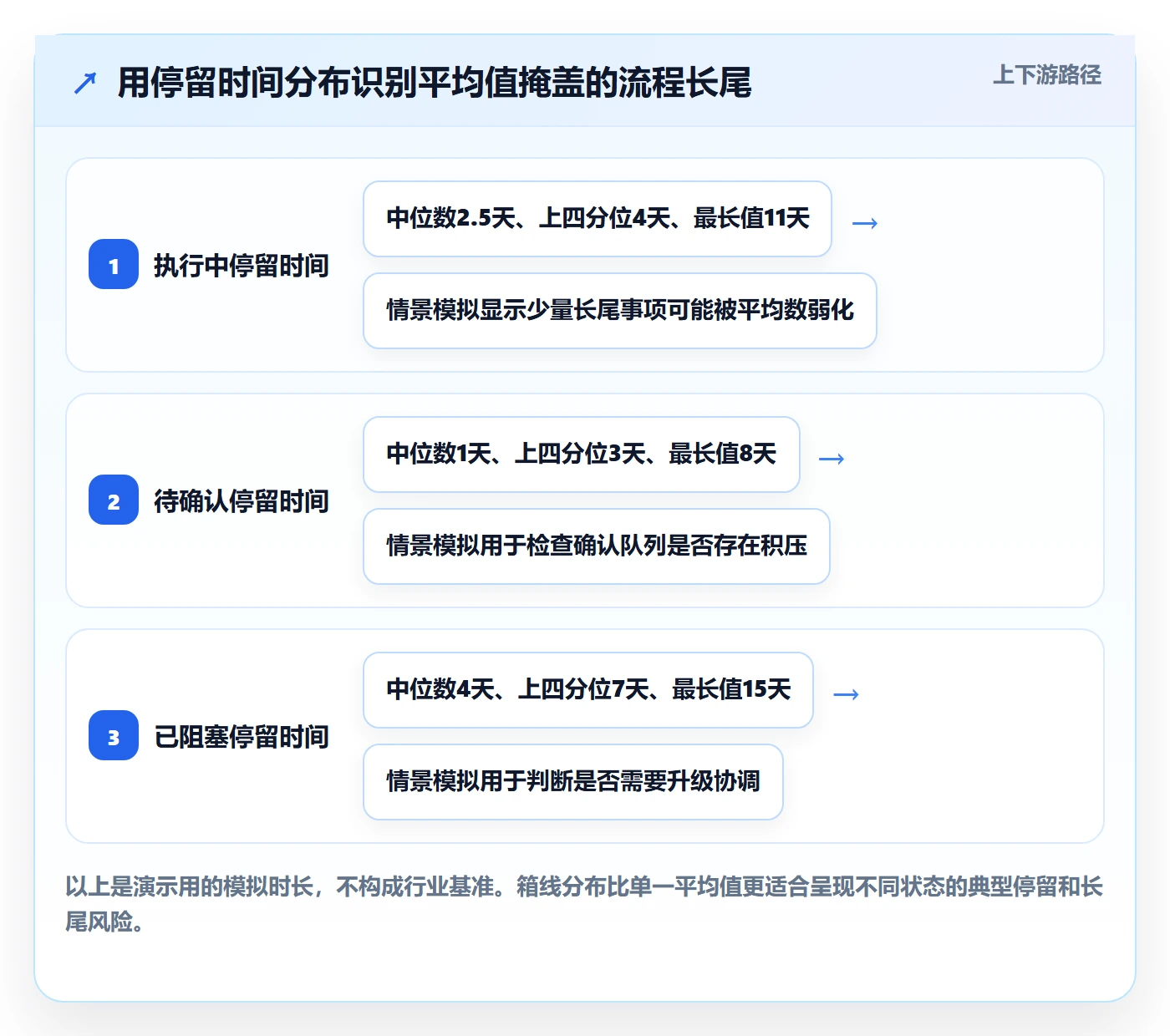The height and width of the screenshot is (1036, 1170).
Task: Open the 中位数2.5天、上四分位4天 card
Action: pos(598,219)
